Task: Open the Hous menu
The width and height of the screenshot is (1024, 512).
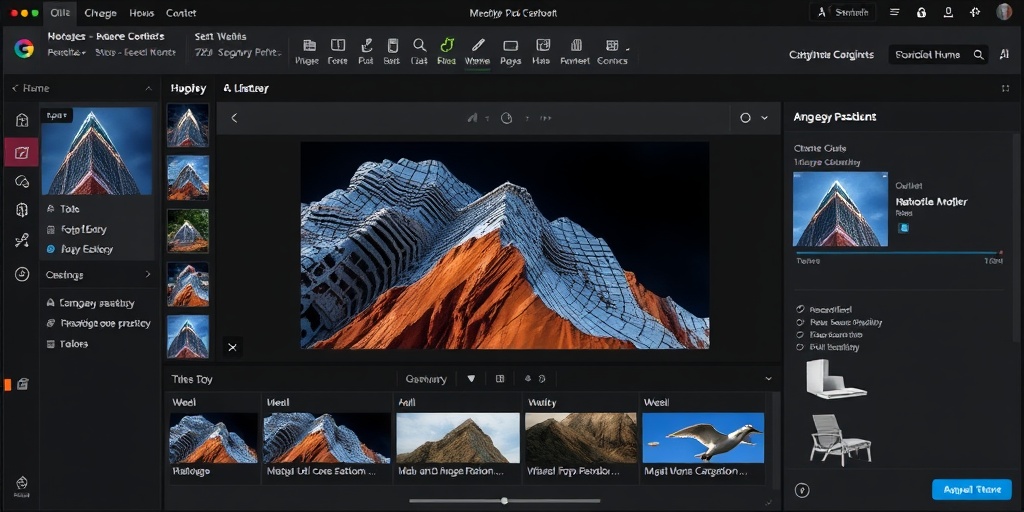Action: [142, 12]
